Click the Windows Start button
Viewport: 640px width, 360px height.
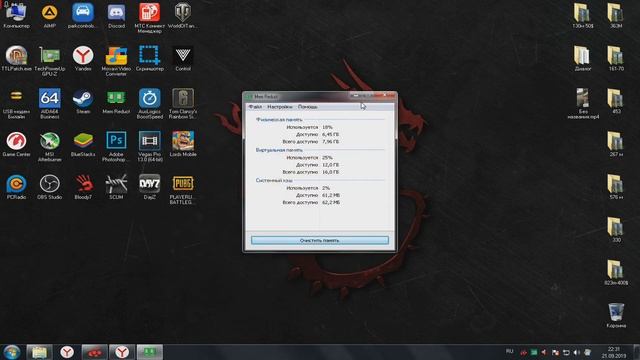(x=11, y=352)
